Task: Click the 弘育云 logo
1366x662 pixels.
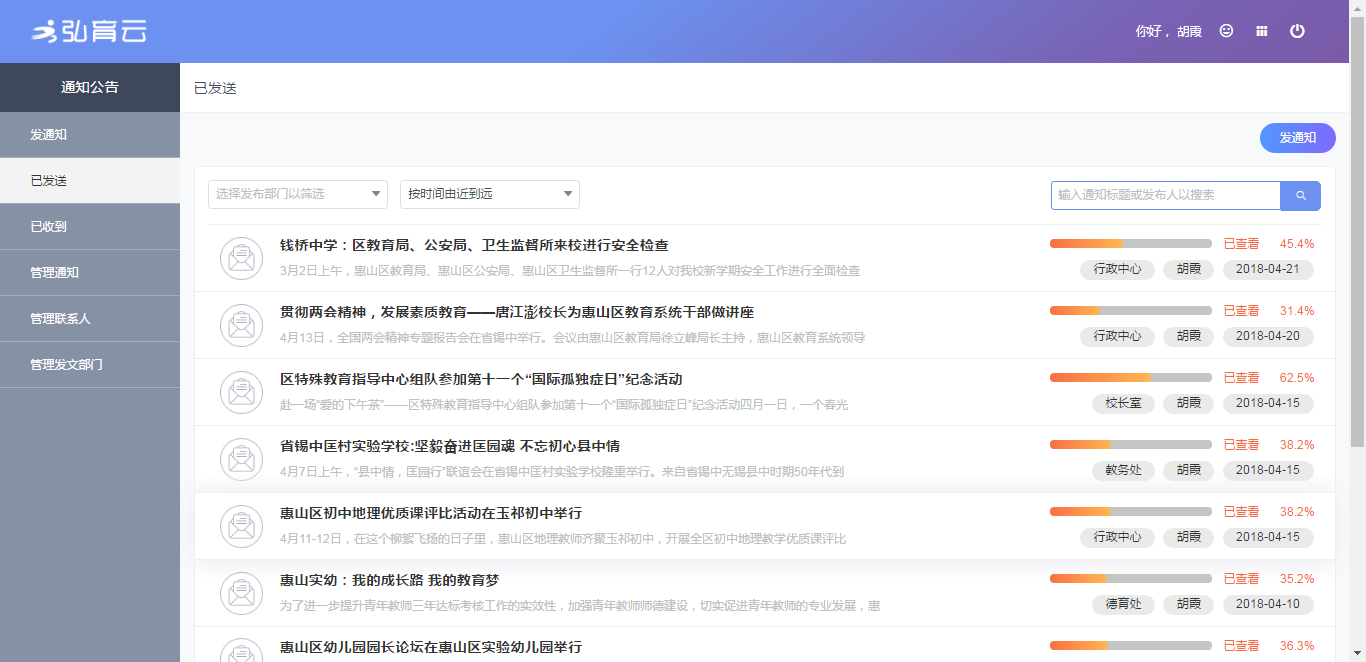Action: point(90,32)
